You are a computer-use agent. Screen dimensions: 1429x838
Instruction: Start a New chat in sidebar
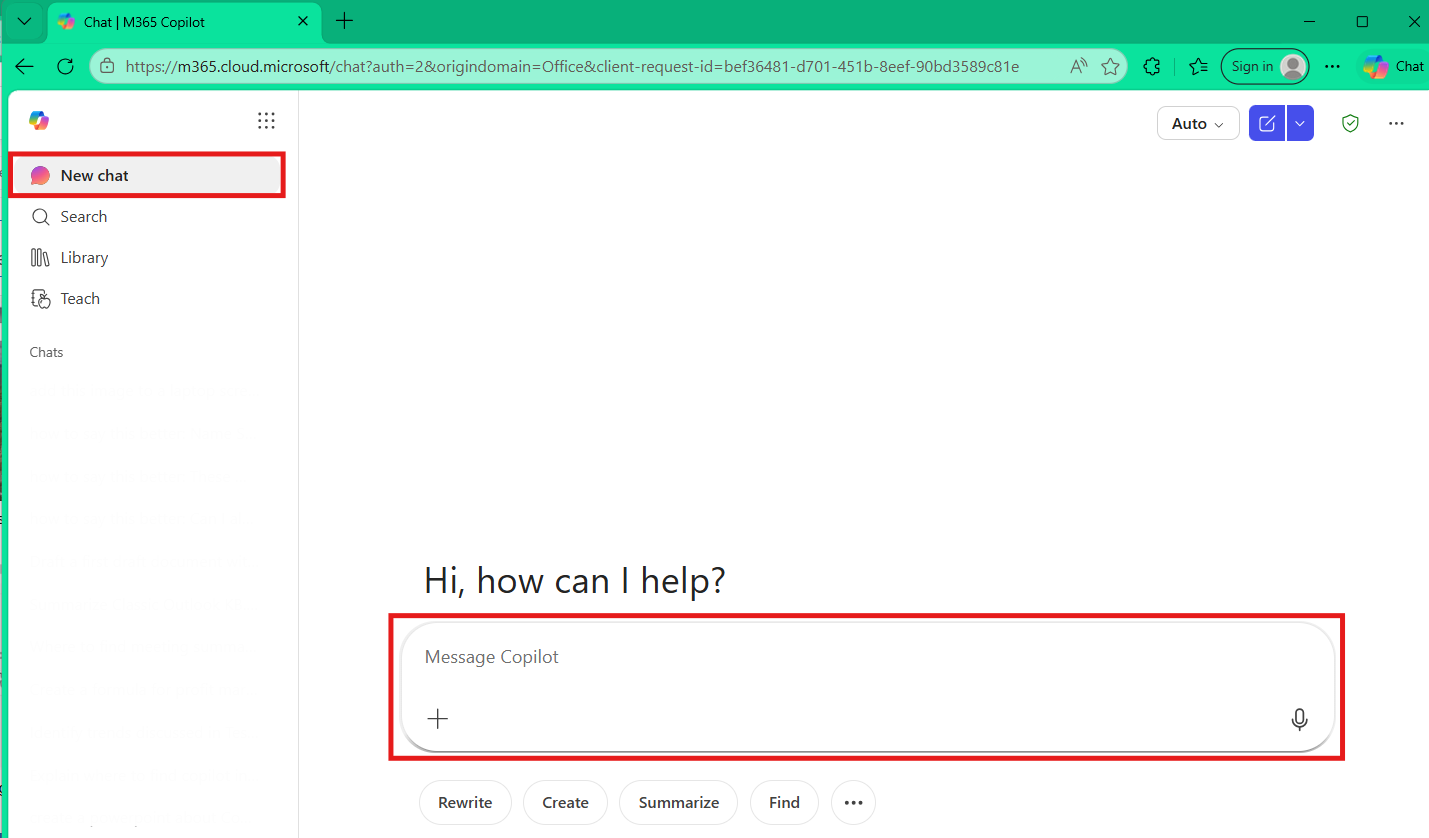tap(147, 175)
